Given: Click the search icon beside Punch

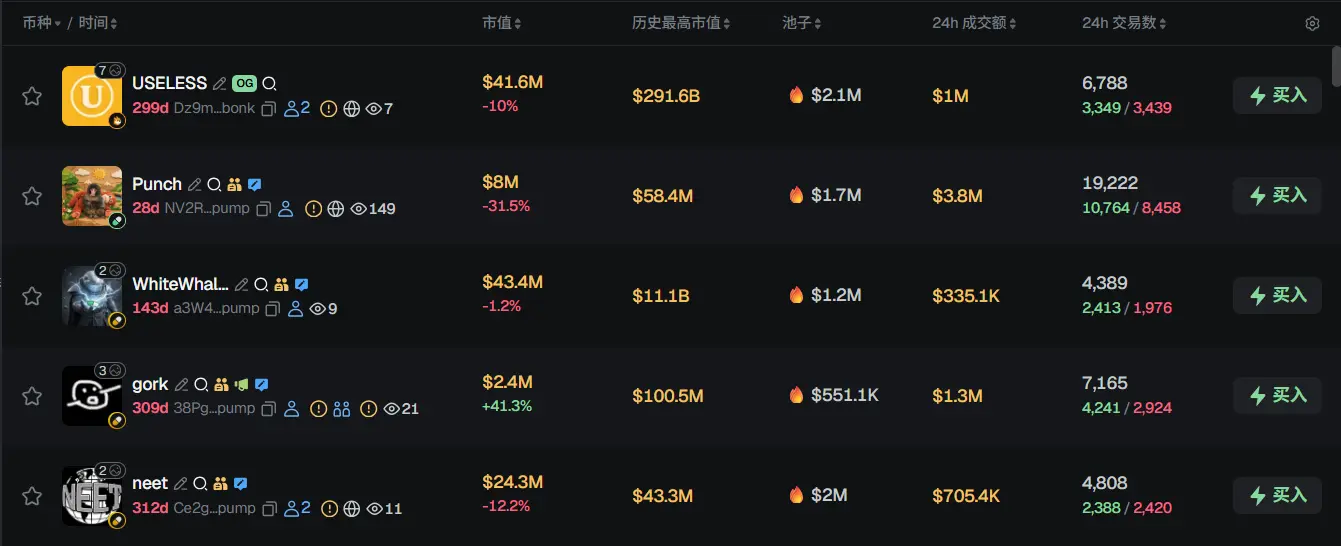Looking at the screenshot, I should pos(214,185).
